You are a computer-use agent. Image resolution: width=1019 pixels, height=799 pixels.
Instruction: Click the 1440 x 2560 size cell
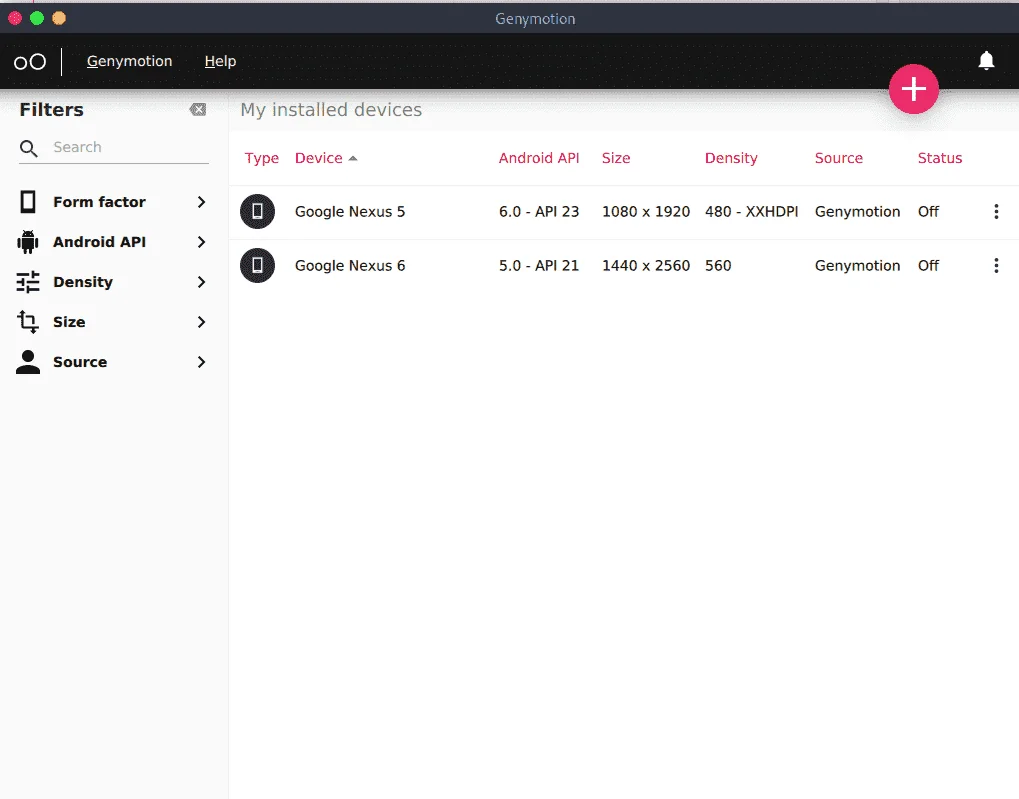646,266
